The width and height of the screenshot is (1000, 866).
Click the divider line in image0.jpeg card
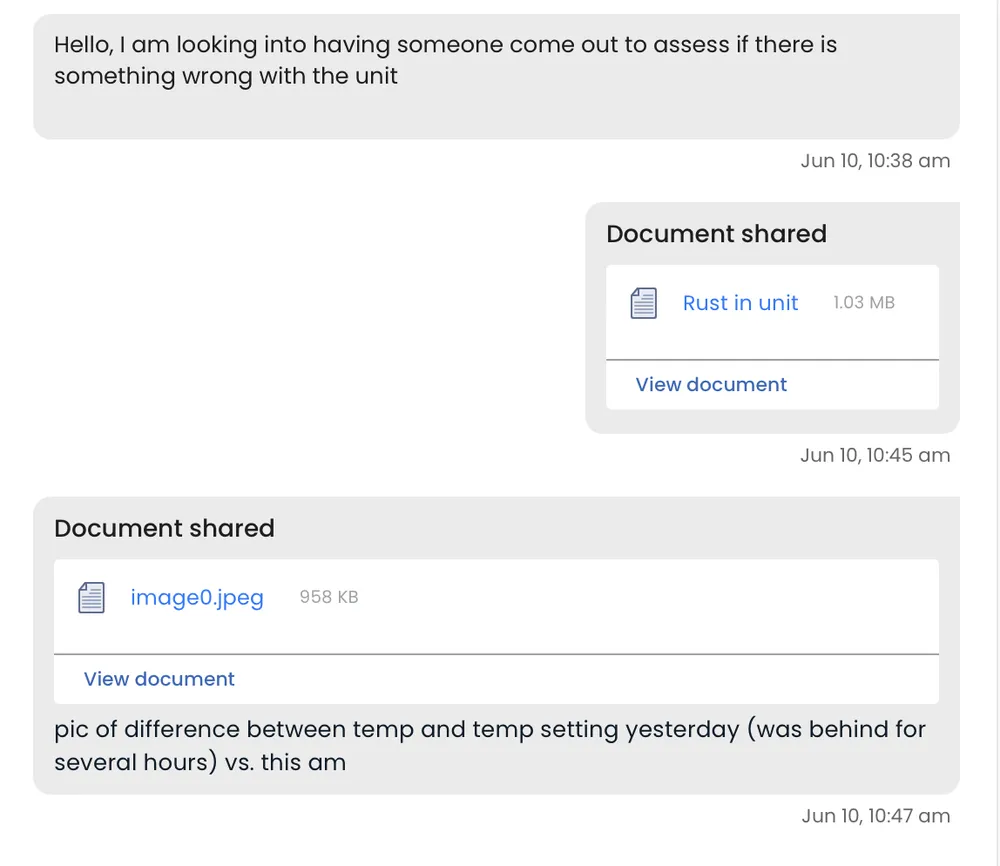point(495,654)
